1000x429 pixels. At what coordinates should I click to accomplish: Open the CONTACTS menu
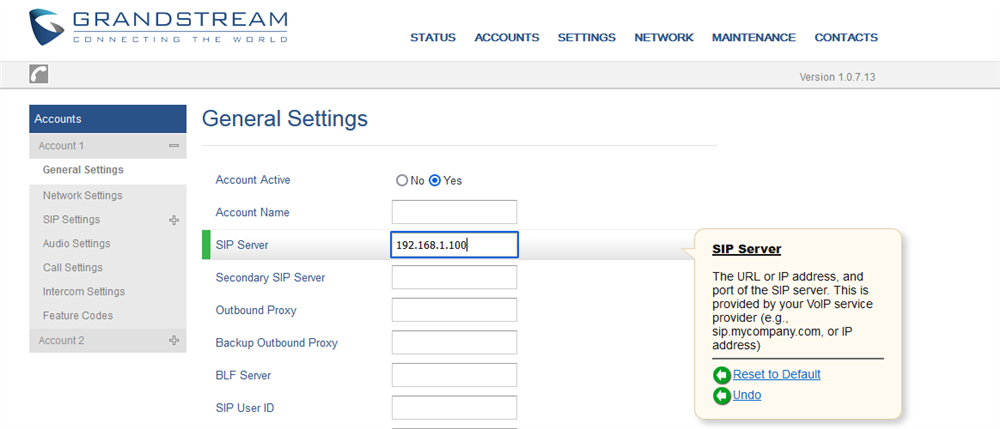pos(845,38)
